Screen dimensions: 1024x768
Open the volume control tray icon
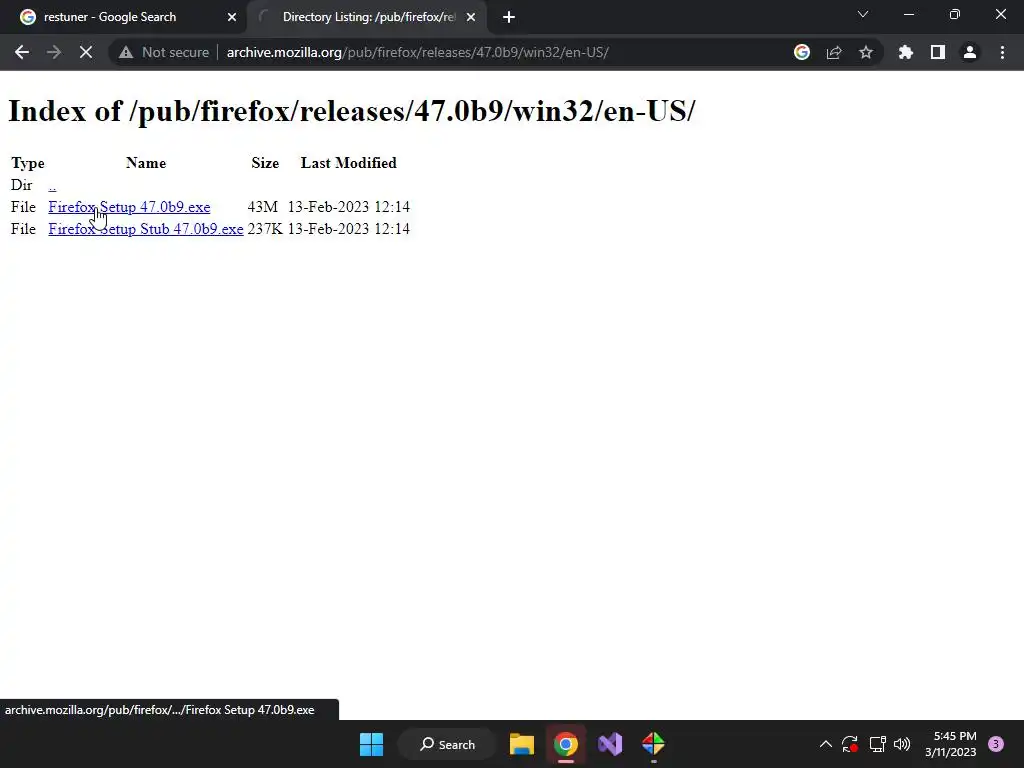tap(902, 744)
